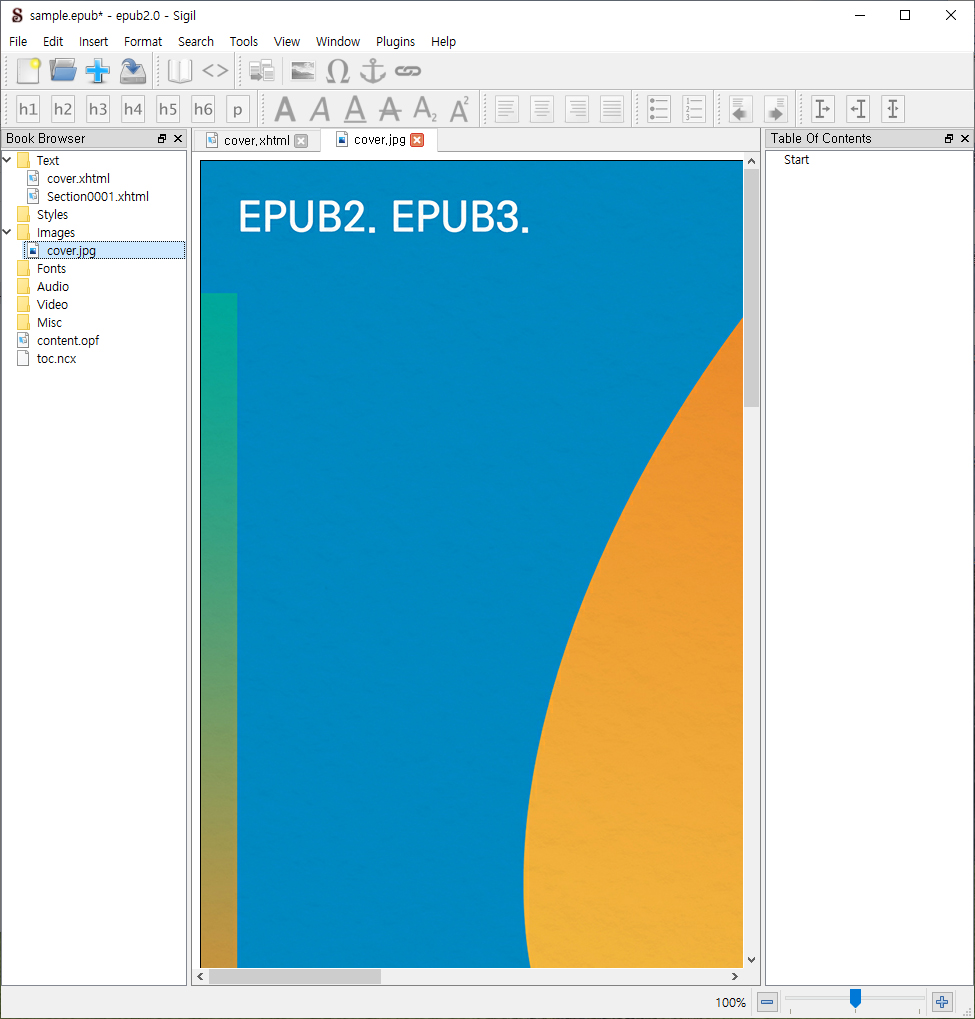The image size is (975, 1019).
Task: Select content.opf in Book Browser
Action: [68, 341]
